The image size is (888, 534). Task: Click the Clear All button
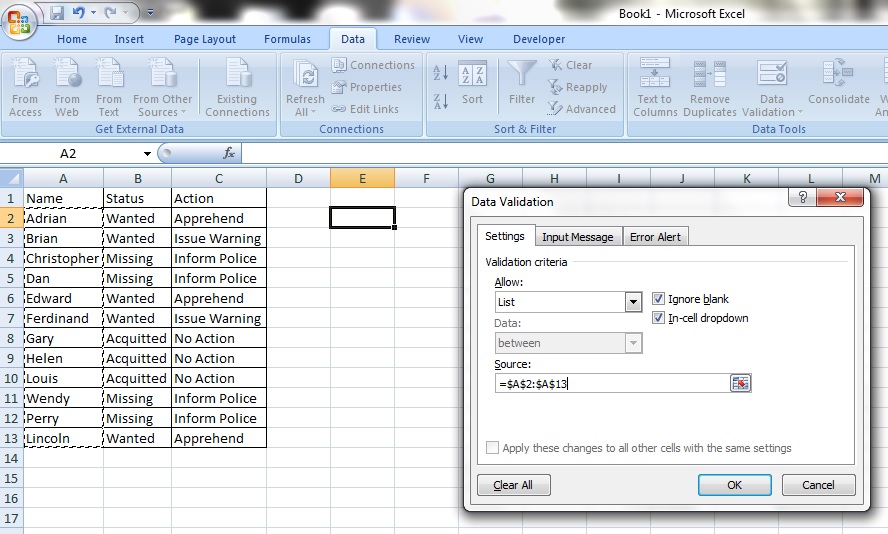click(x=514, y=485)
